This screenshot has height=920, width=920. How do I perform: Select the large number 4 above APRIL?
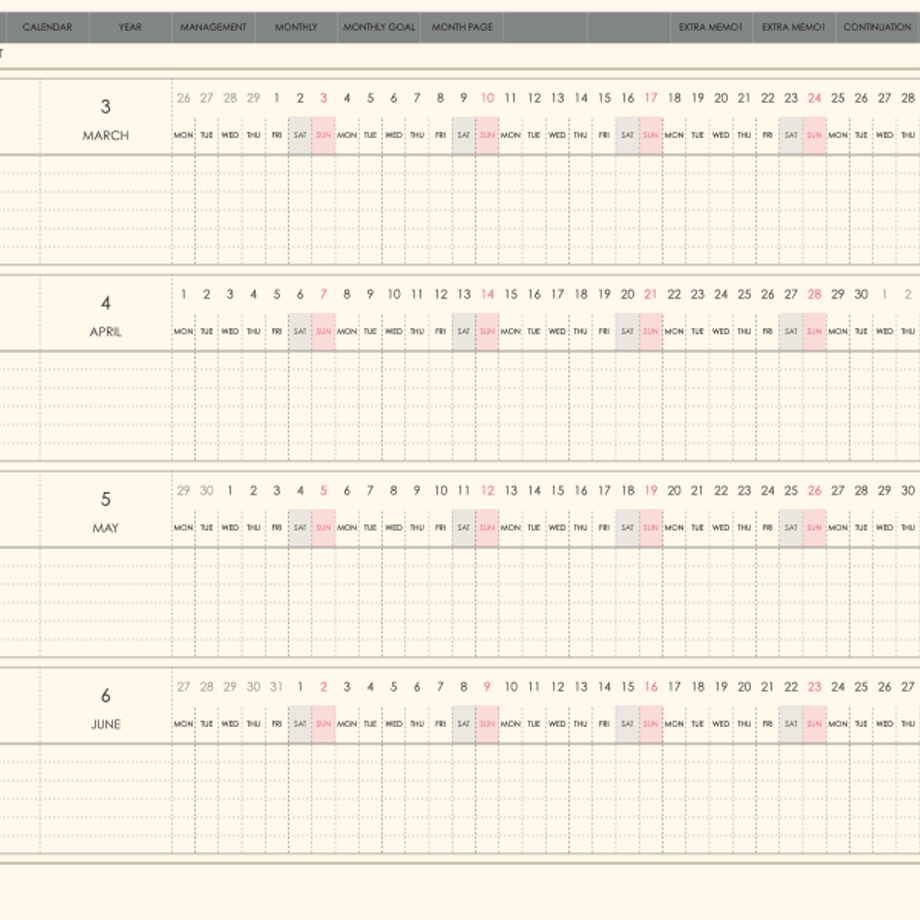(x=106, y=303)
